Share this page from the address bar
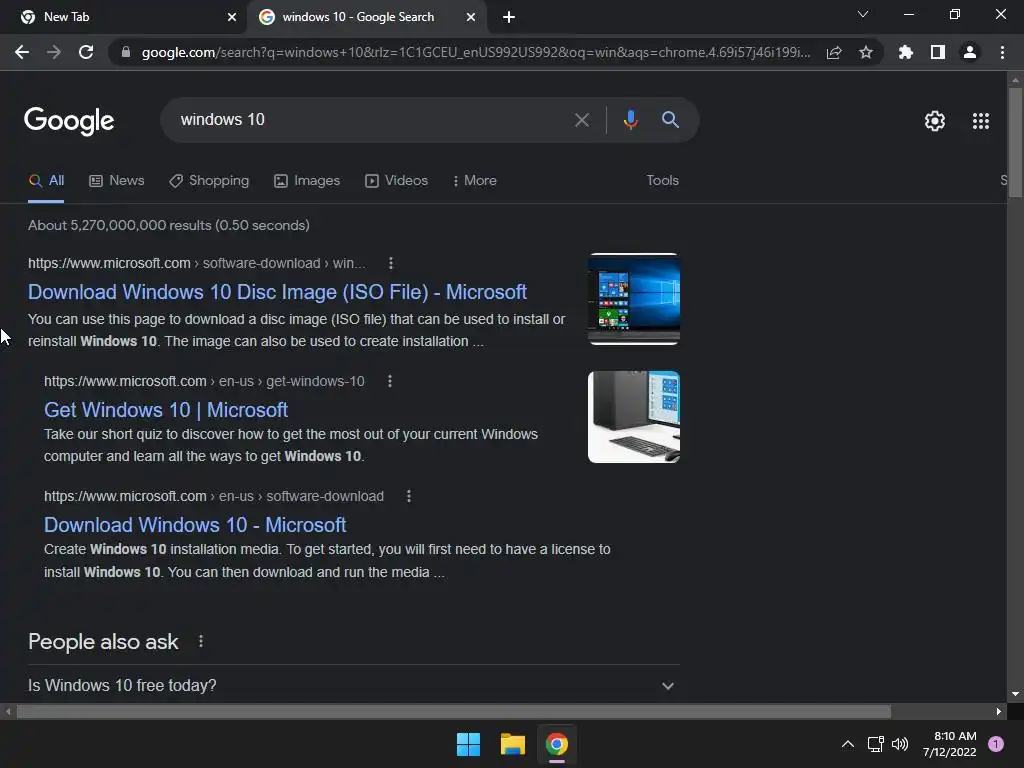Screen dimensions: 1024x768 pos(834,52)
